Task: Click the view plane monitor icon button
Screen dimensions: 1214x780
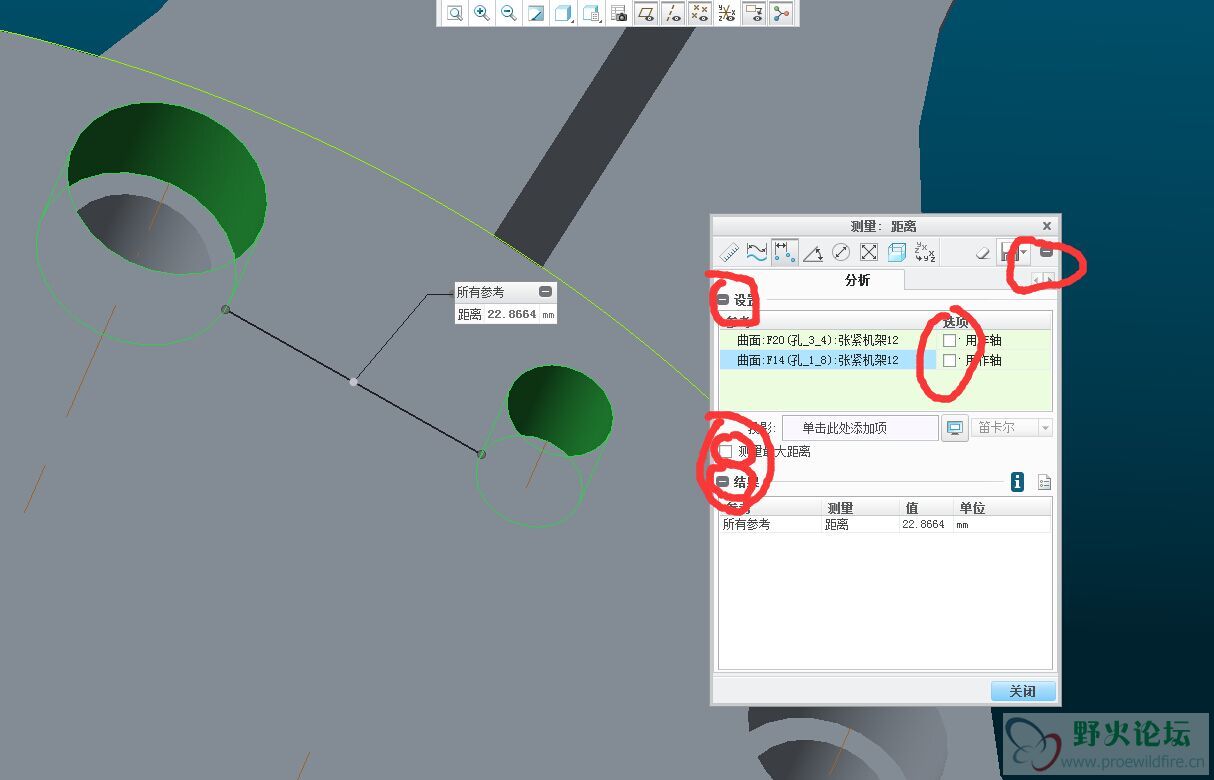Action: click(955, 428)
